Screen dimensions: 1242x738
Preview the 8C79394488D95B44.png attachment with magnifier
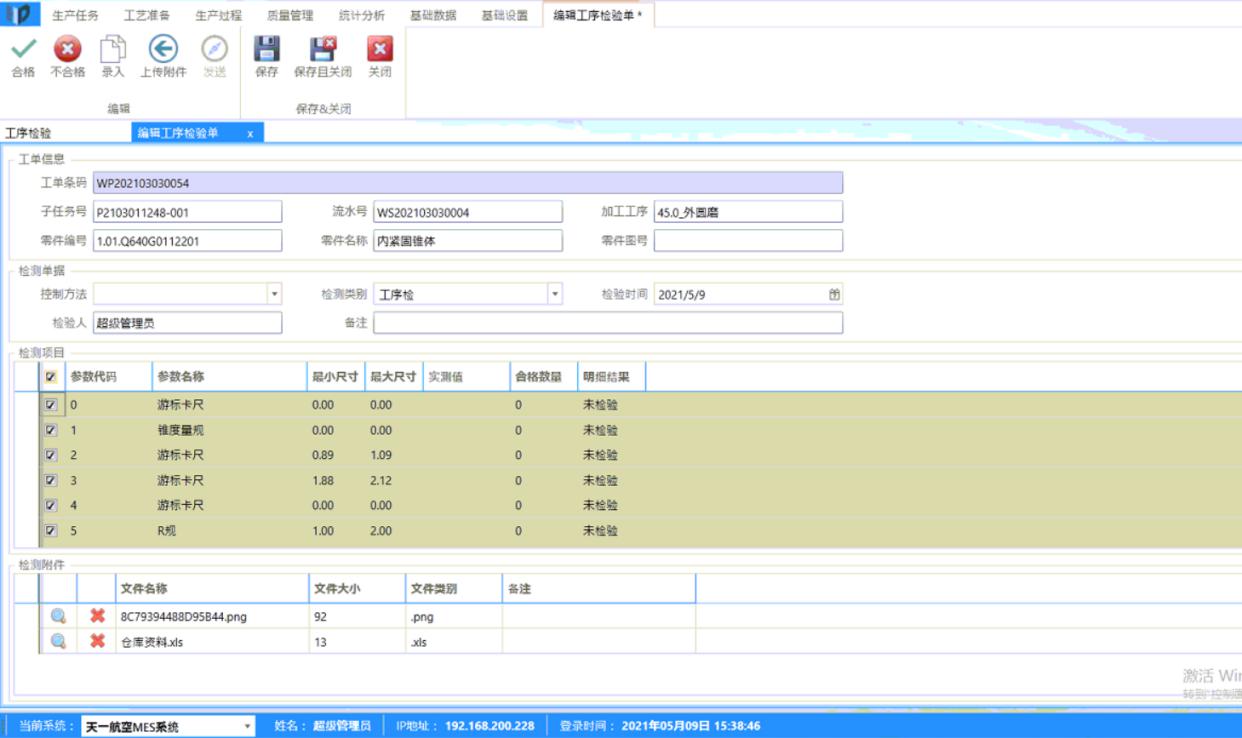click(59, 616)
